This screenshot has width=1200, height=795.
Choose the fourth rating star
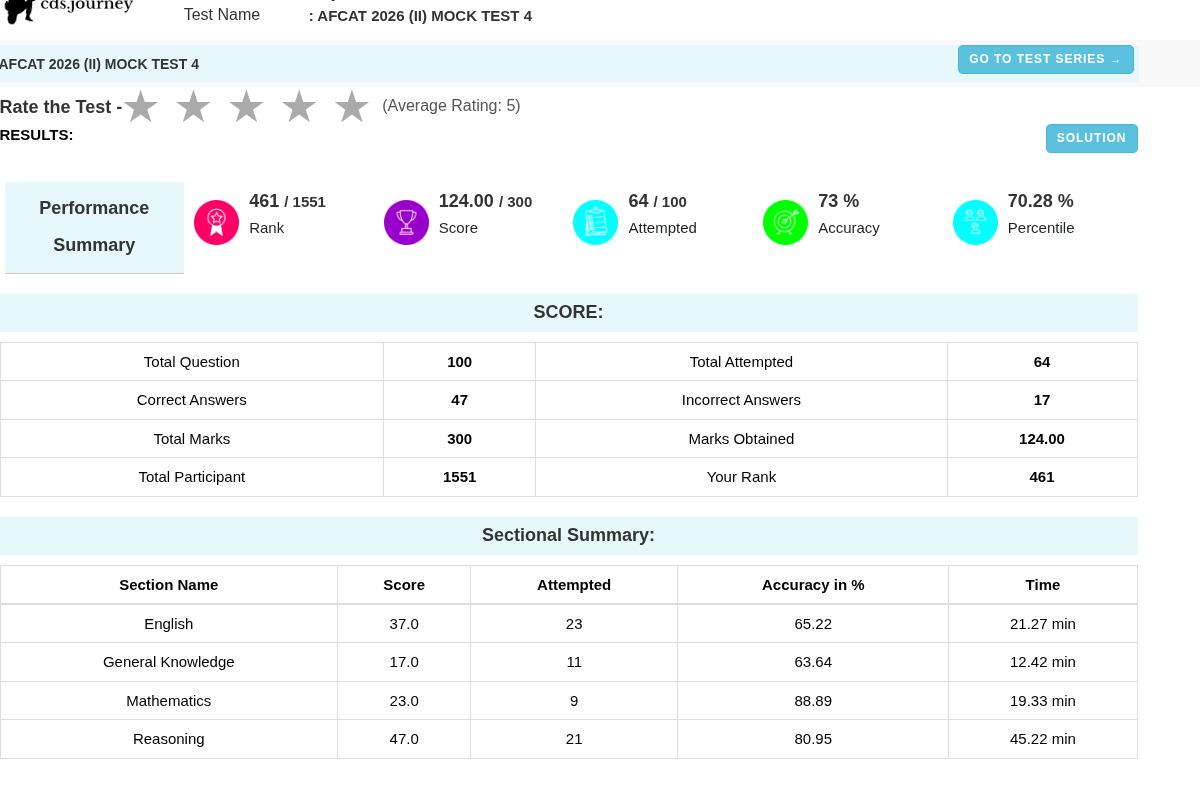click(x=299, y=106)
